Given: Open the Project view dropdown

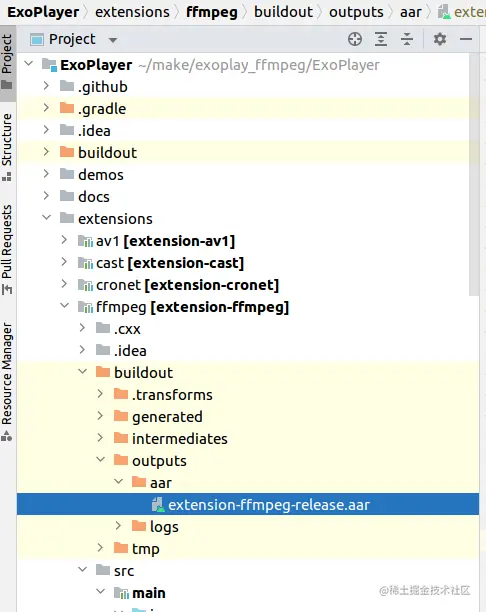Looking at the screenshot, I should (113, 40).
